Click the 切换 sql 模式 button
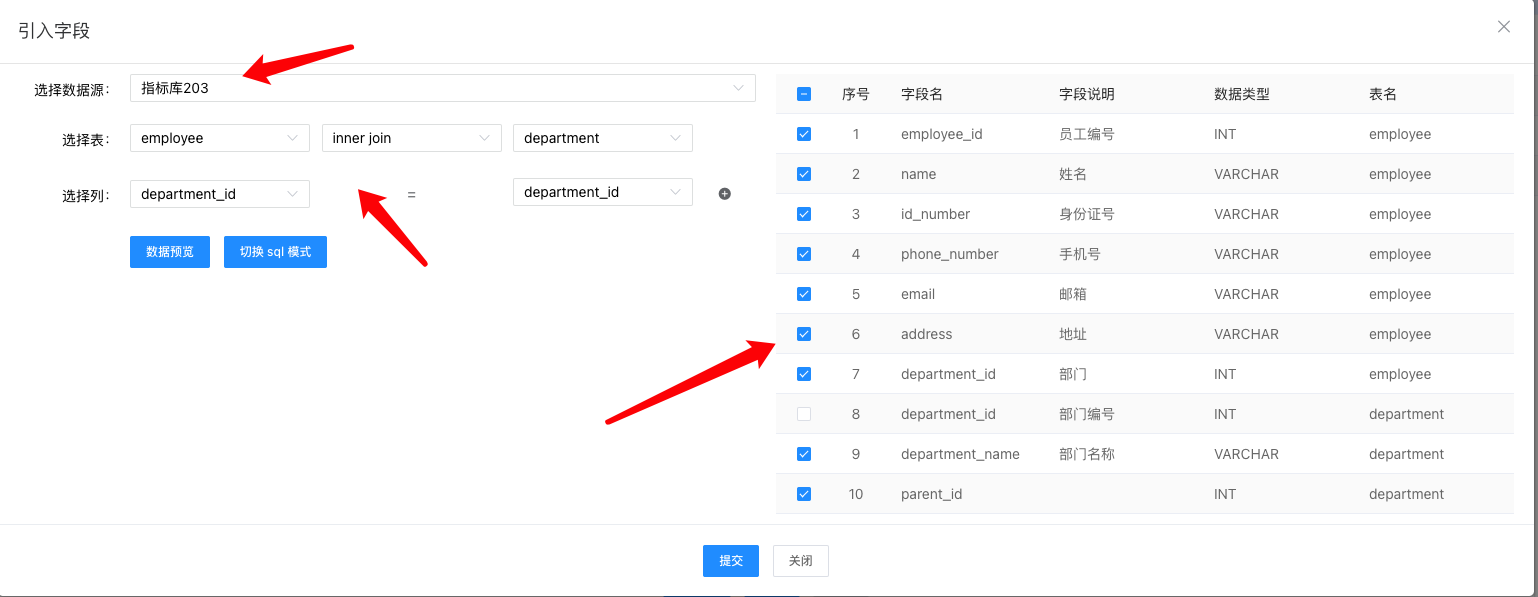Viewport: 1538px width, 597px height. tap(275, 252)
